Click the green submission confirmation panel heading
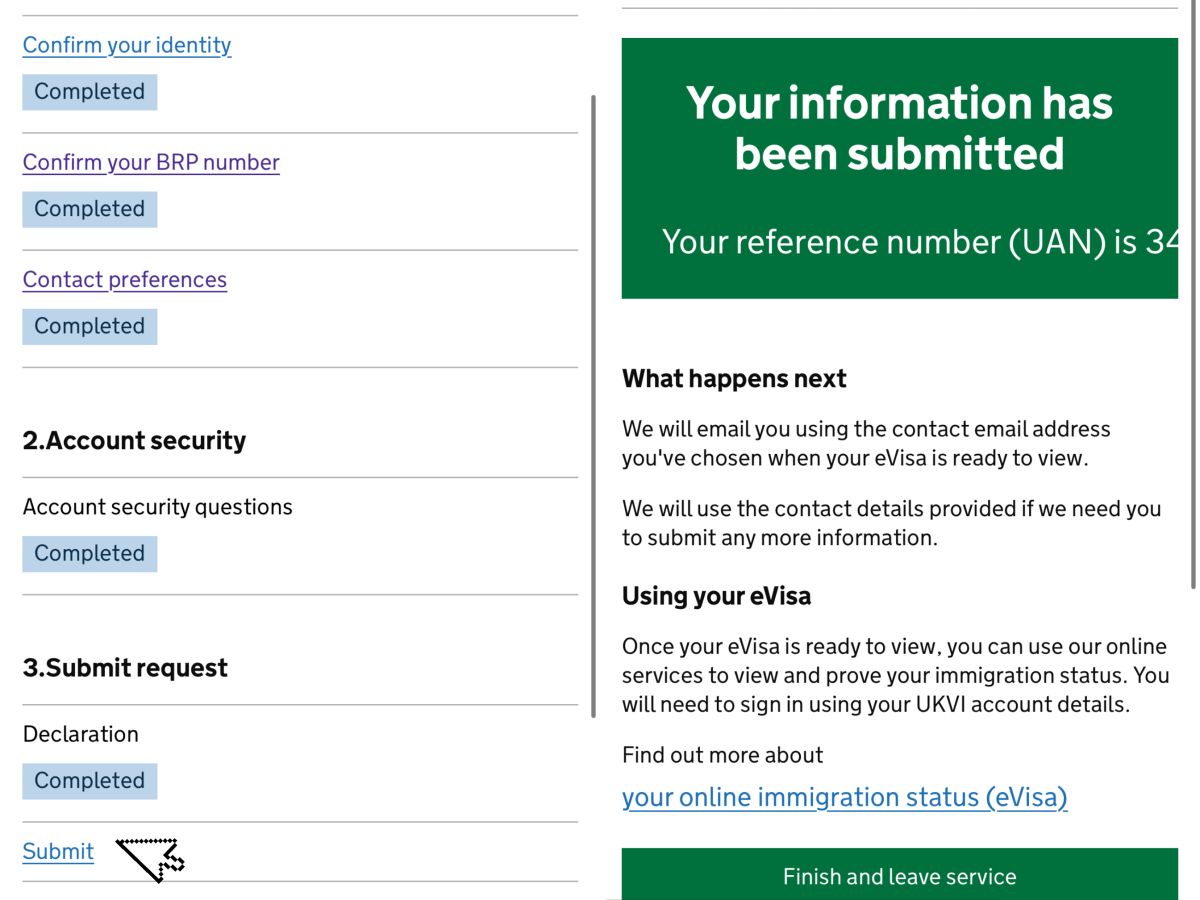 (899, 128)
